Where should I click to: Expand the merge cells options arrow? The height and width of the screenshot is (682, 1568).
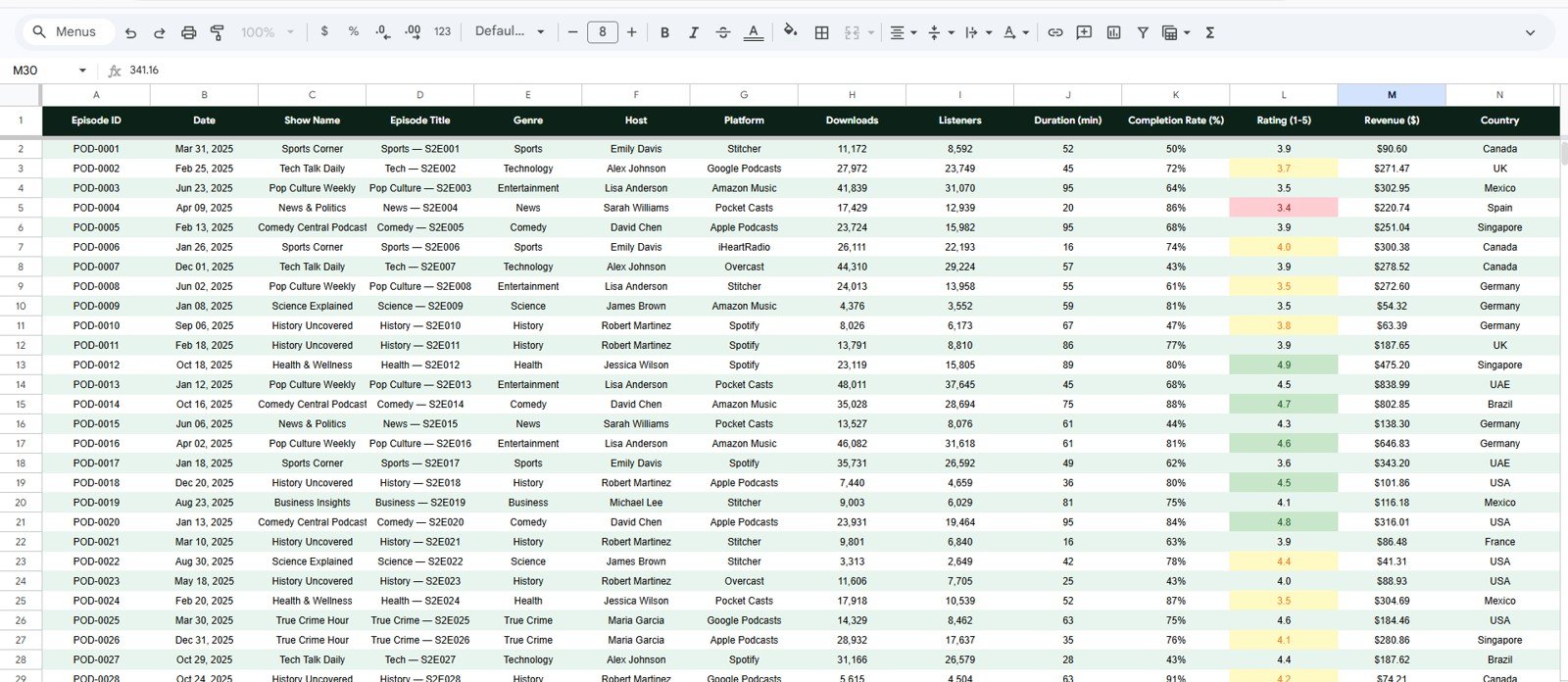point(870,32)
